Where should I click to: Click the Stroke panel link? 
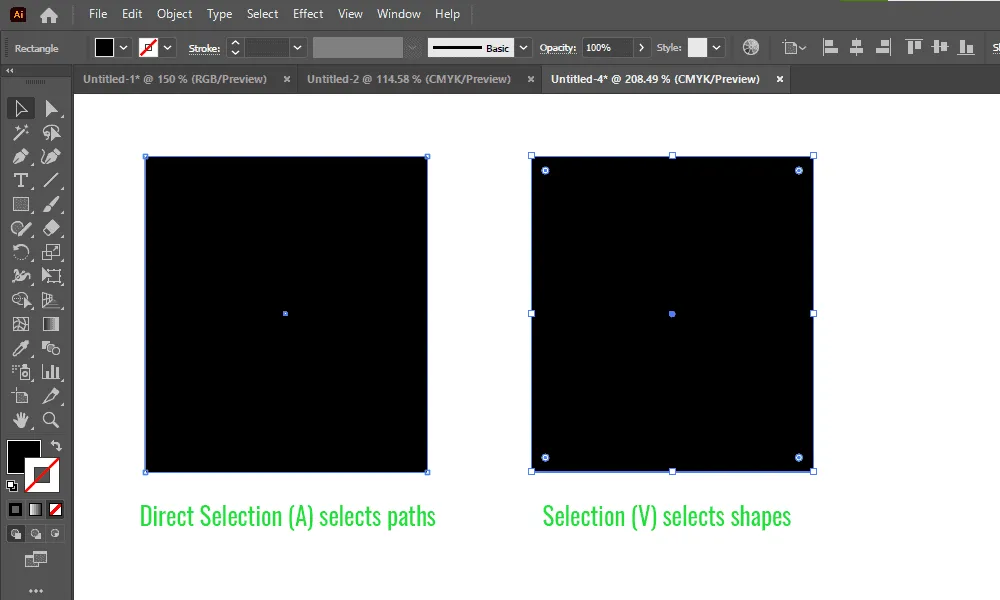point(204,48)
